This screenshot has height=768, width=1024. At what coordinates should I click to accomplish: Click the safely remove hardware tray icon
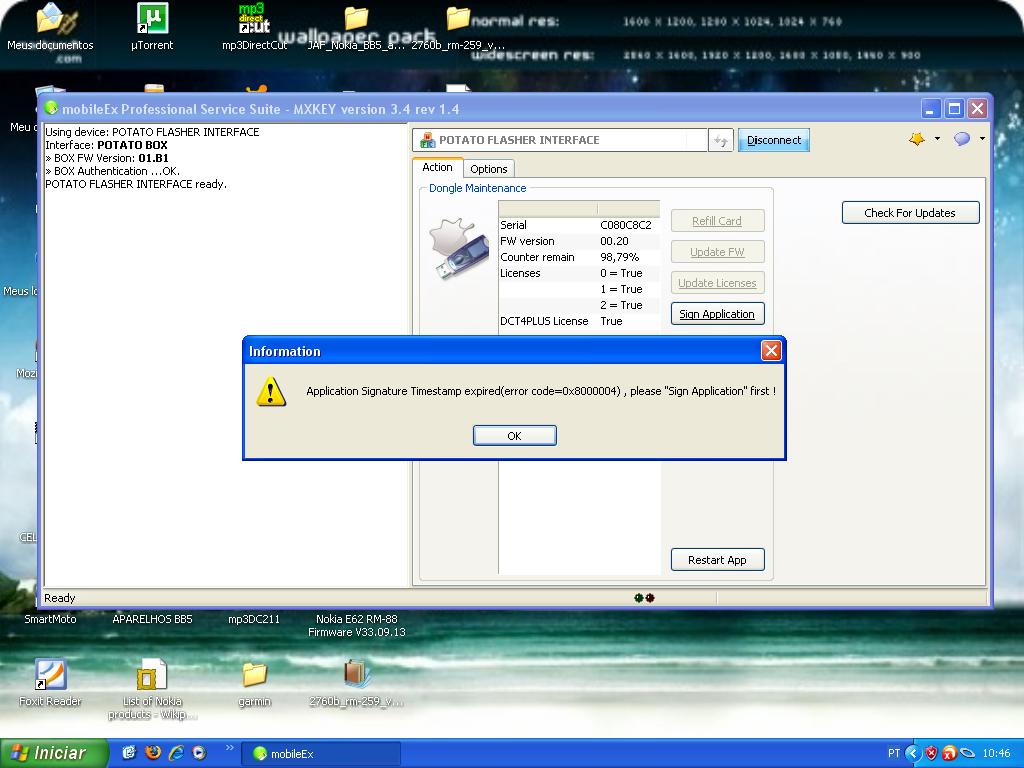(x=967, y=753)
